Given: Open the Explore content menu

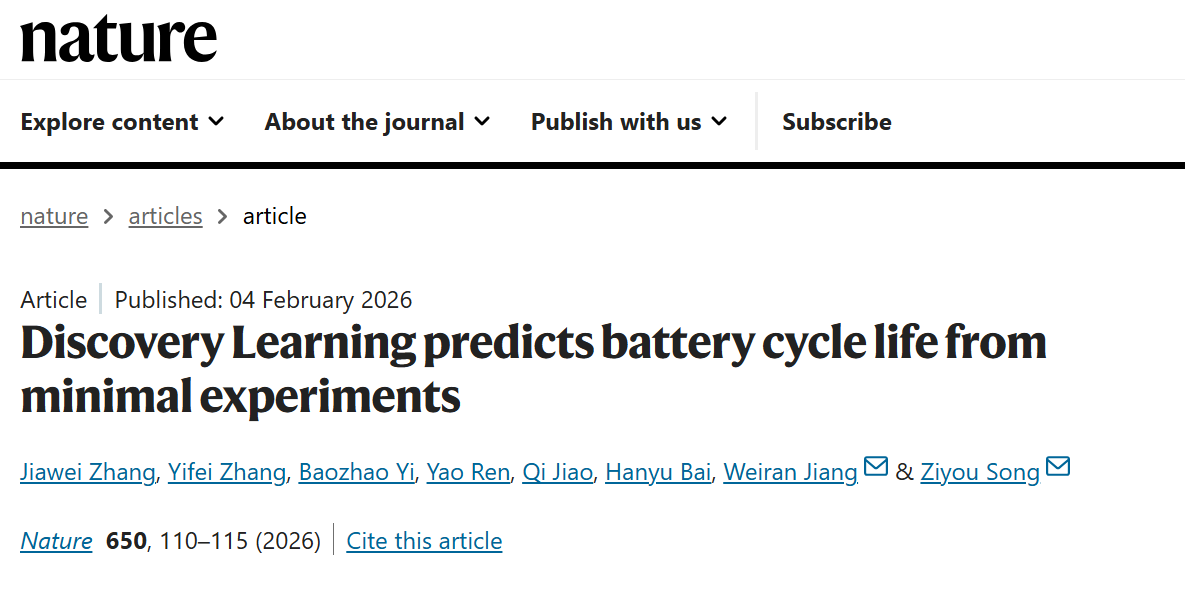Looking at the screenshot, I should coord(110,122).
